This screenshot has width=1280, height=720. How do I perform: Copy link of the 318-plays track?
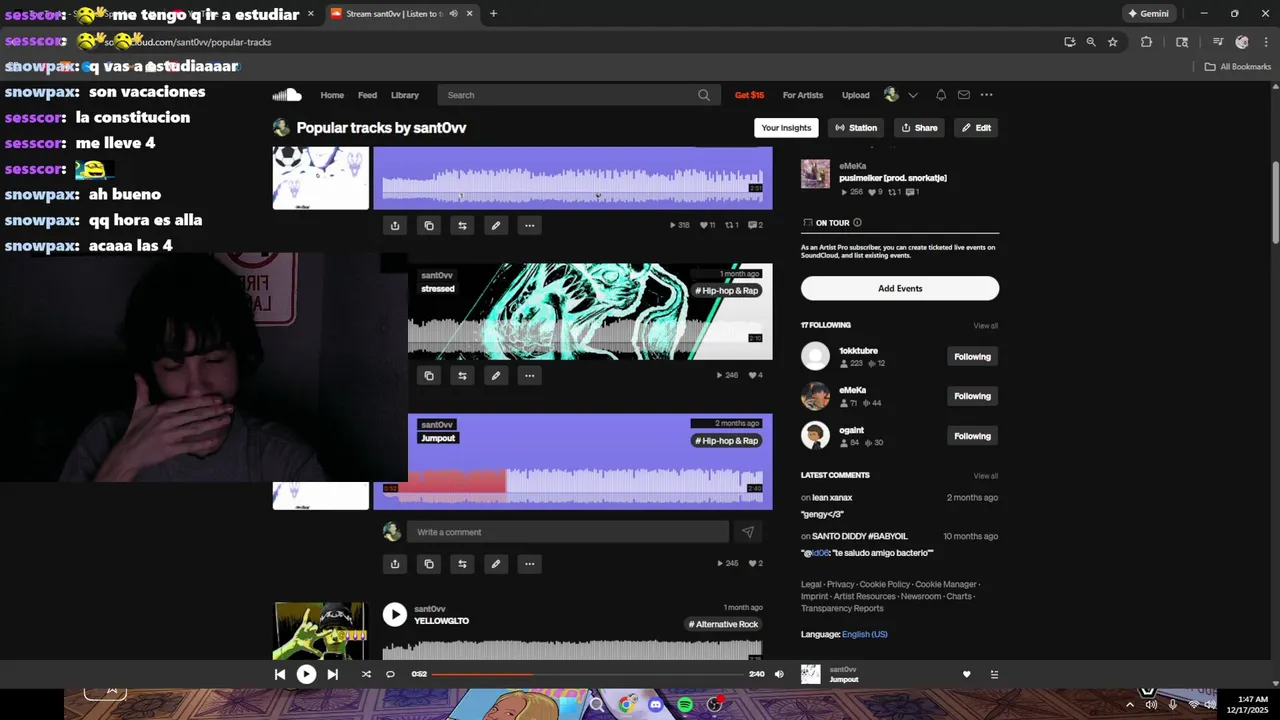429,225
